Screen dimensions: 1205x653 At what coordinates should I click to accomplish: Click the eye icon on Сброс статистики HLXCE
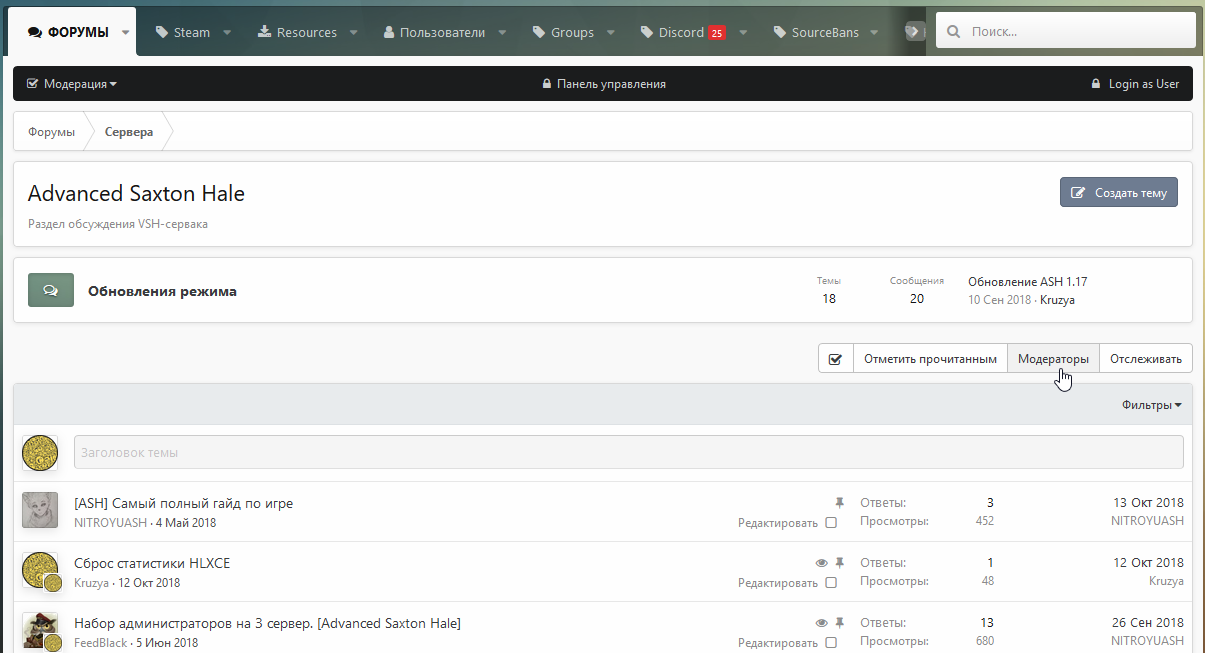[822, 563]
